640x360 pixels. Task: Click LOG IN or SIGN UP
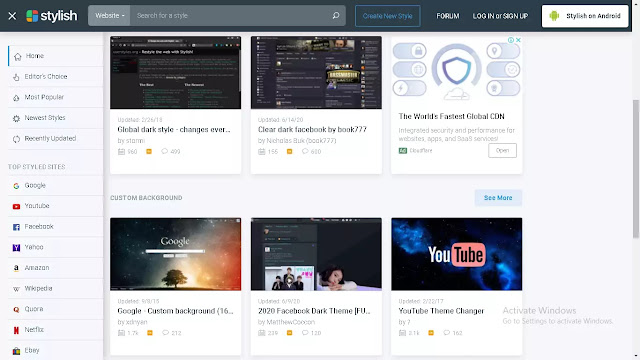coord(500,16)
